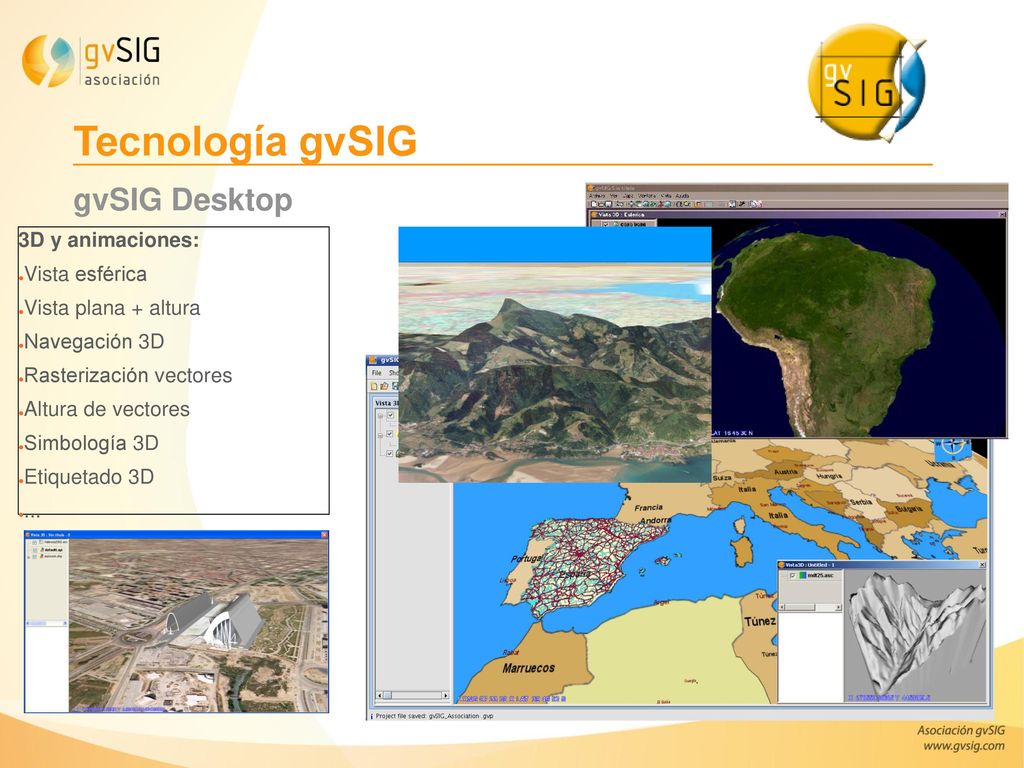Click the new document icon in the globe window toolbar
The image size is (1024, 768).
[x=594, y=204]
